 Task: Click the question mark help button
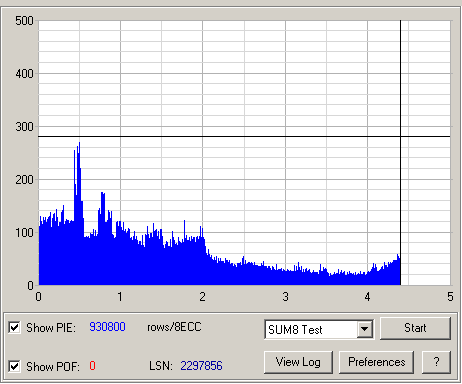tap(436, 362)
